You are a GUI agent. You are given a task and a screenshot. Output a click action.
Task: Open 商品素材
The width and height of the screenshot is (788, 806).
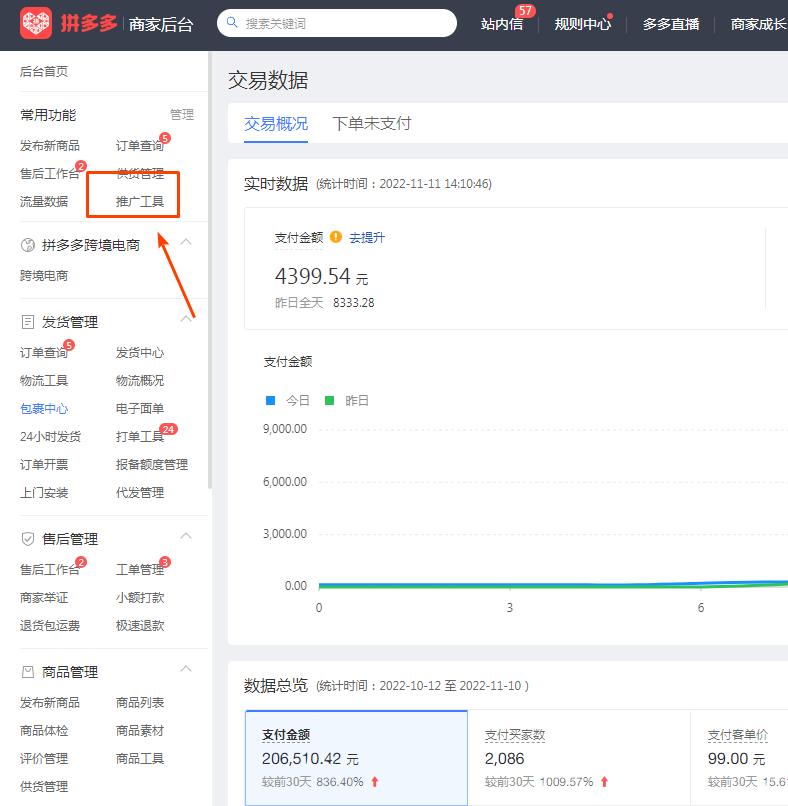(140, 730)
